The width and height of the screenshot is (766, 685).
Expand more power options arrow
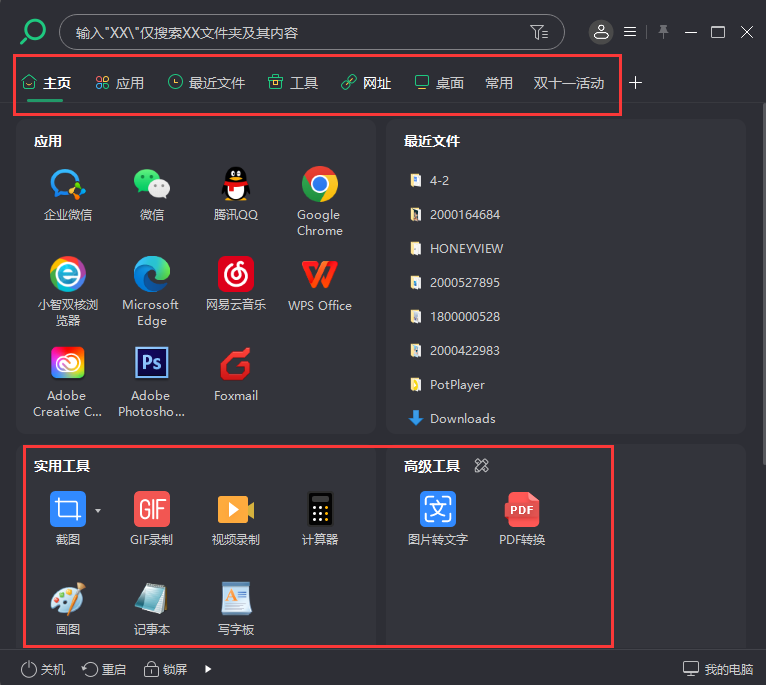(208, 669)
